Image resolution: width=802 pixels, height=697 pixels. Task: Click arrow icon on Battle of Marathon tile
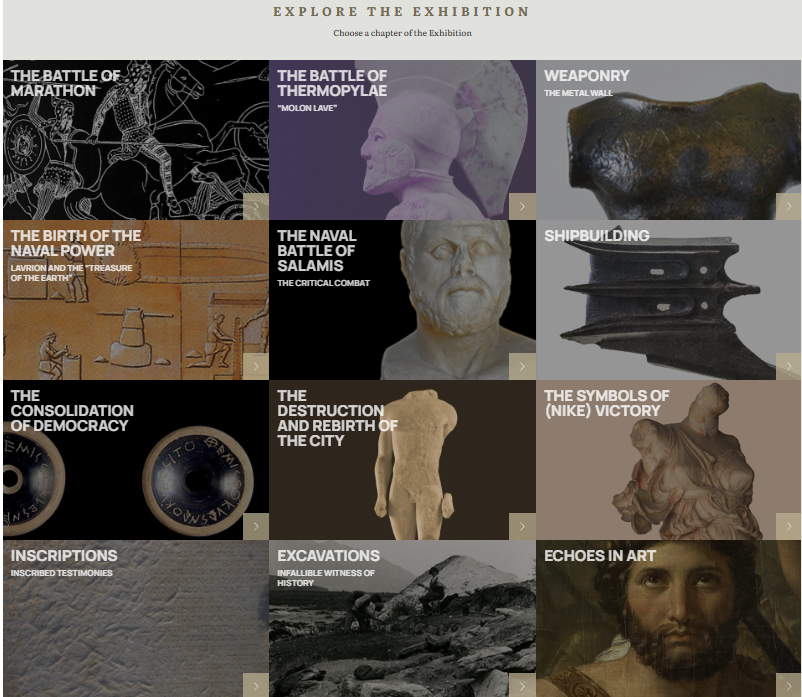click(256, 207)
